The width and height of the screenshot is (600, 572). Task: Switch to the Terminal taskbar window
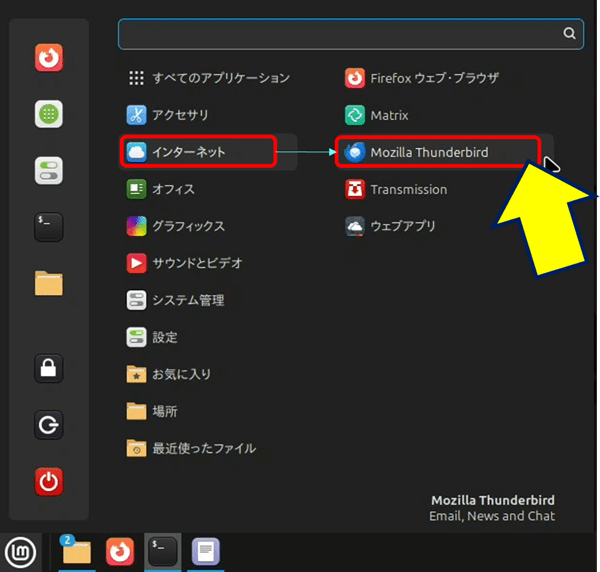(x=163, y=552)
